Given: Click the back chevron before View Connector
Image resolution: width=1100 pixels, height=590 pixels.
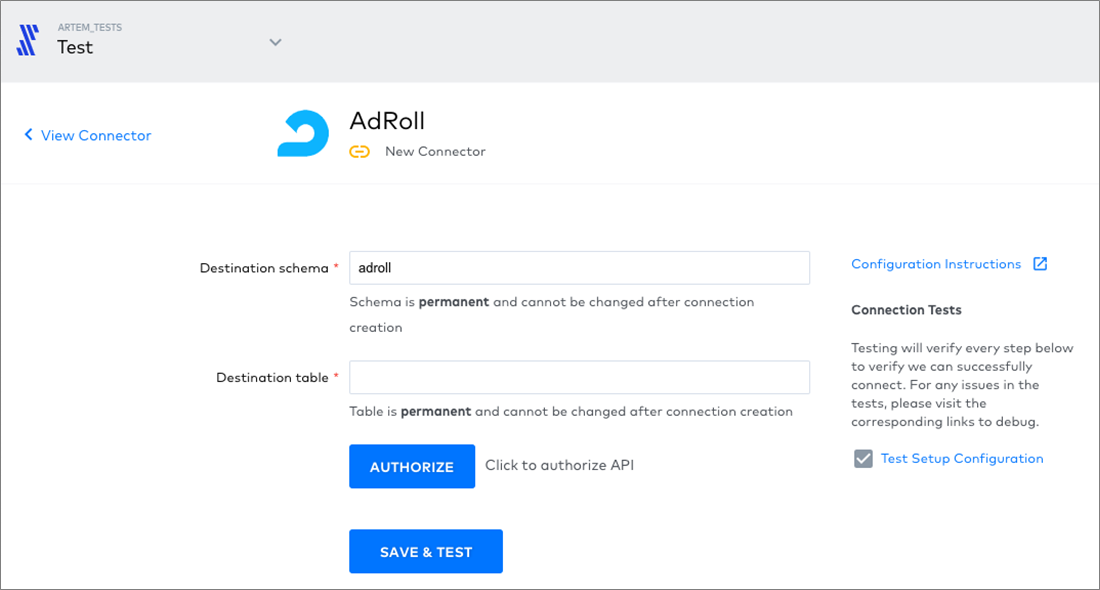Looking at the screenshot, I should tap(28, 134).
